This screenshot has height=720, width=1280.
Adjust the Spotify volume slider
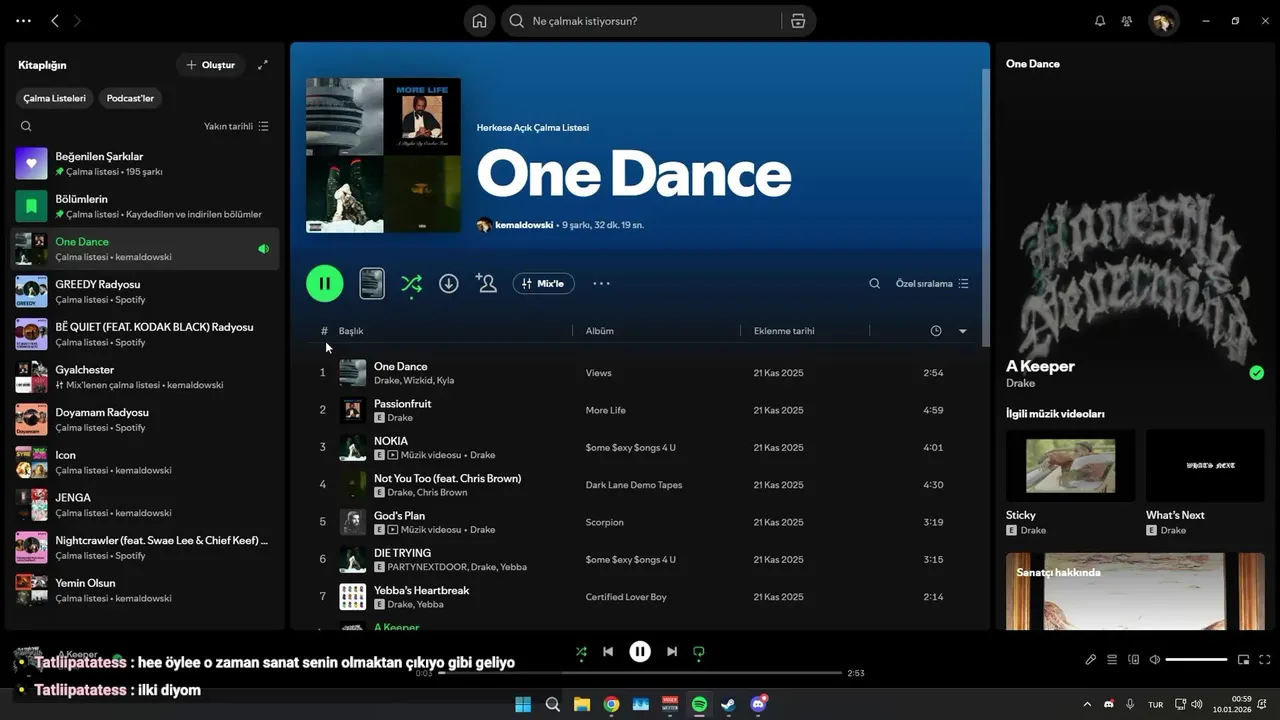click(x=1196, y=660)
